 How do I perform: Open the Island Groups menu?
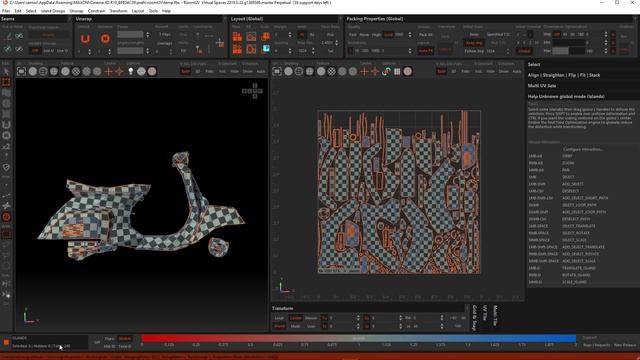[x=53, y=11]
